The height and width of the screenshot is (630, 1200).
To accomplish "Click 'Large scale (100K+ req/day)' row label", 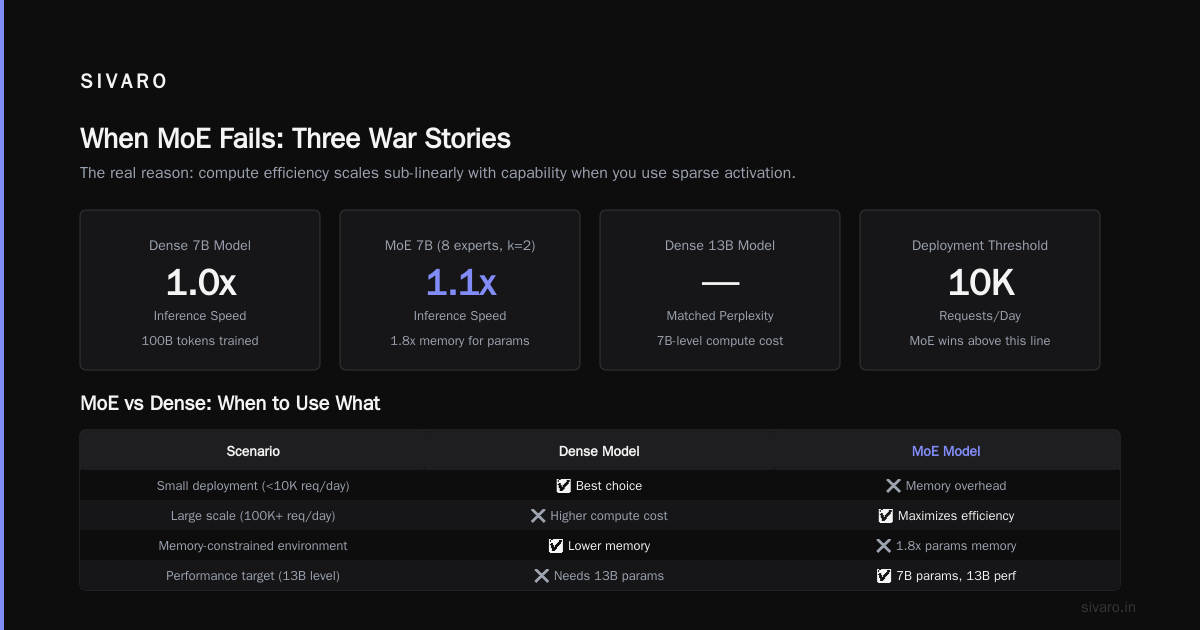I will pos(253,516).
